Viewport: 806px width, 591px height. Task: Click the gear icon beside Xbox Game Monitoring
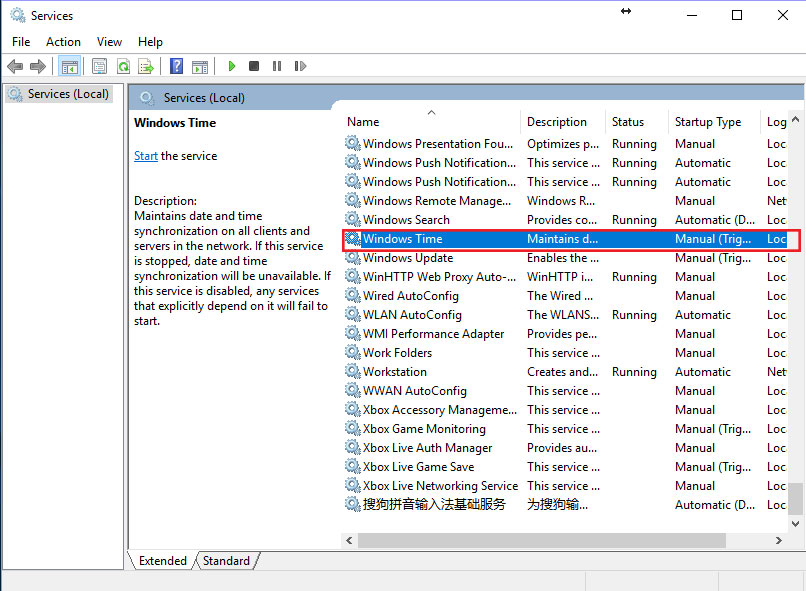coord(353,429)
